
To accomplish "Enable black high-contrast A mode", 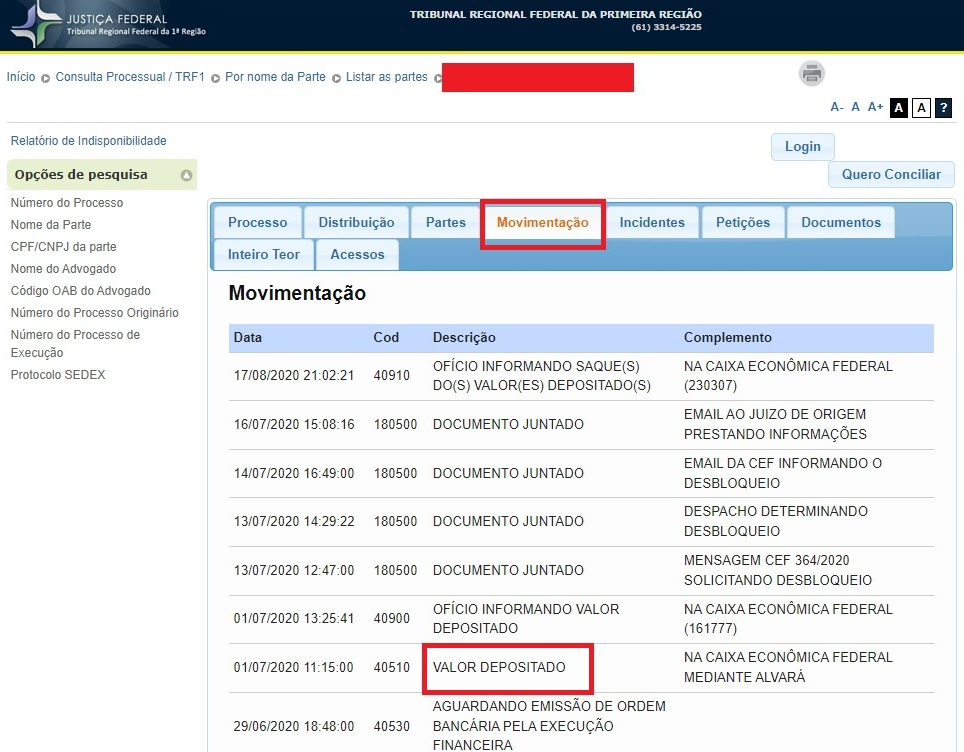I will coord(899,108).
